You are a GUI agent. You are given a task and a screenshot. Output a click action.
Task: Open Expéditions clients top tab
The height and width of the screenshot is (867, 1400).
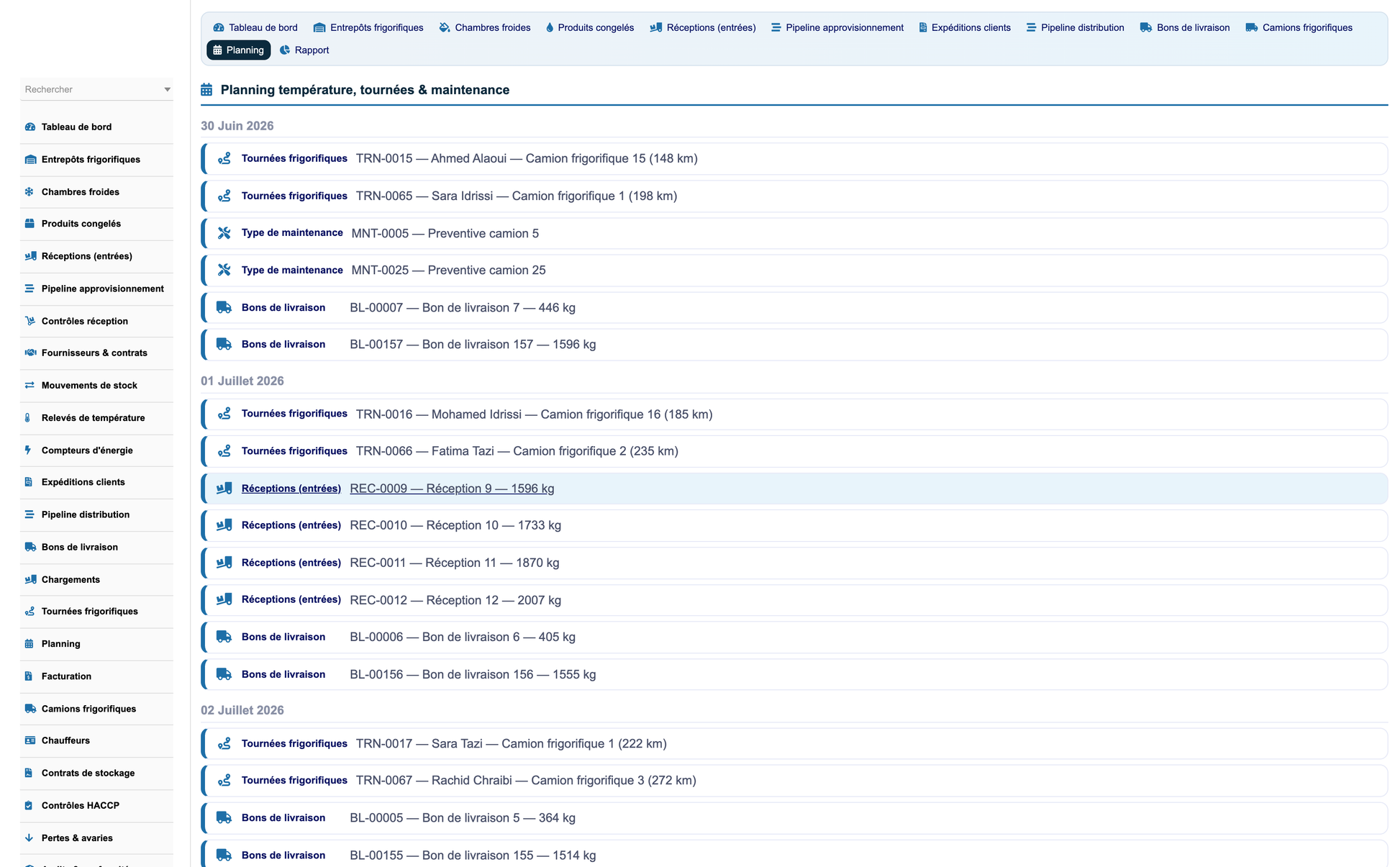pos(965,27)
